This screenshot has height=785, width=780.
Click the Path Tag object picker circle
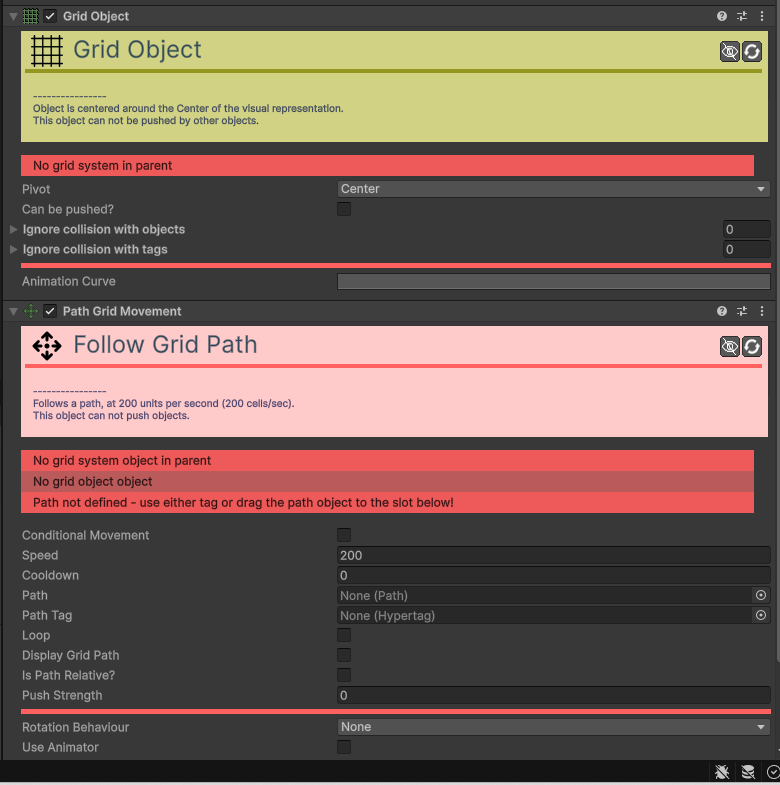point(761,615)
